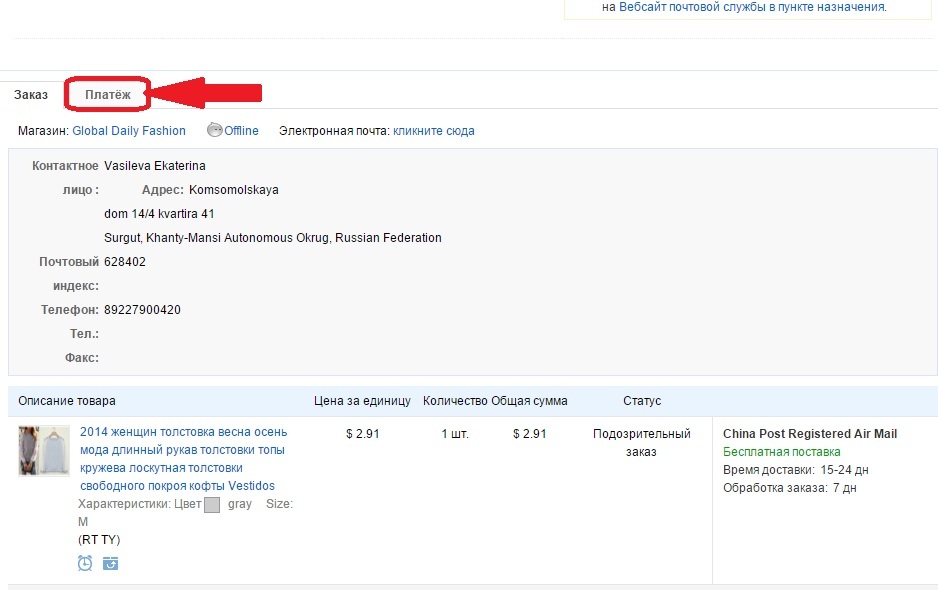This screenshot has height=590, width=938.
Task: Click the Статус column header
Action: [x=642, y=401]
